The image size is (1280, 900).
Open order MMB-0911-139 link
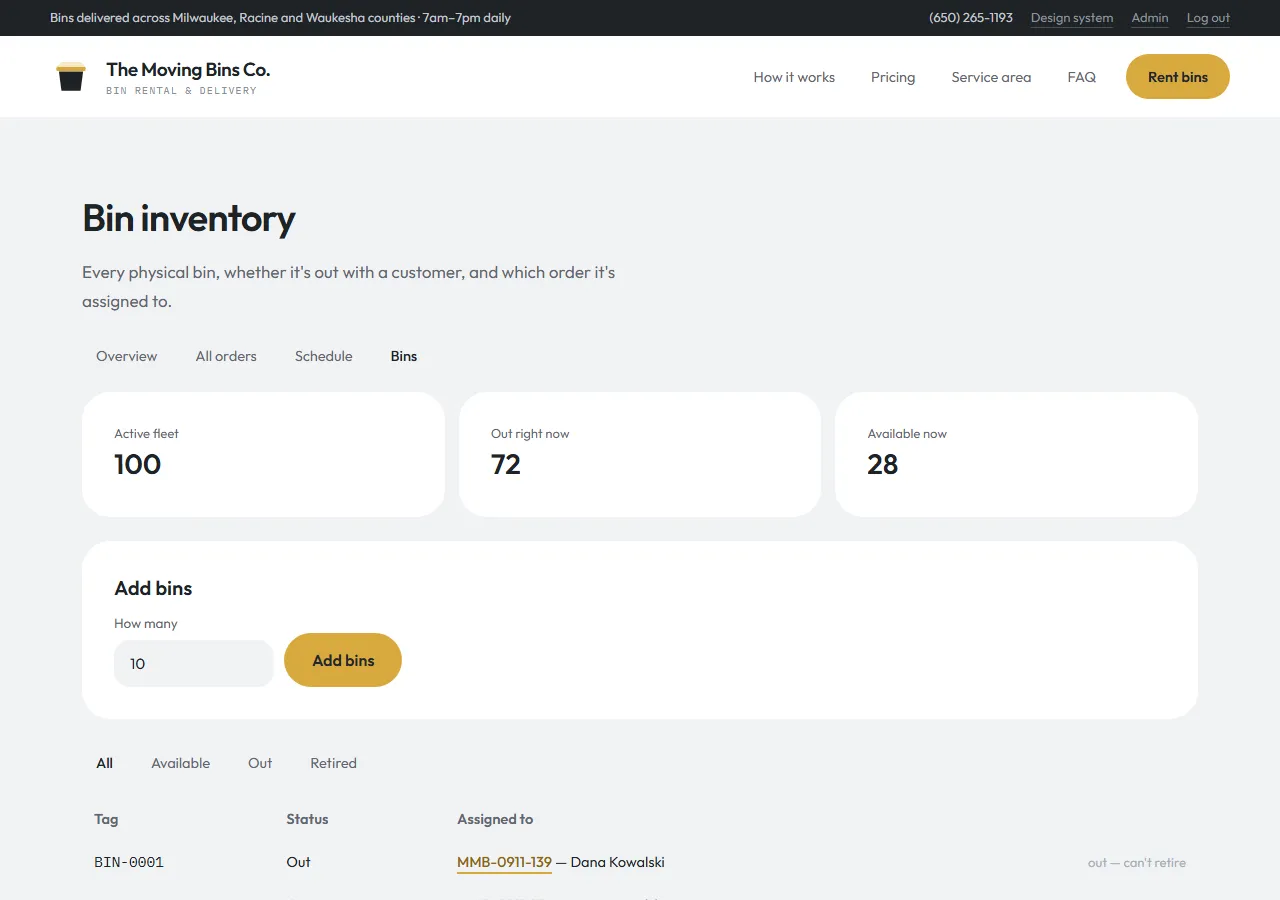click(x=504, y=862)
